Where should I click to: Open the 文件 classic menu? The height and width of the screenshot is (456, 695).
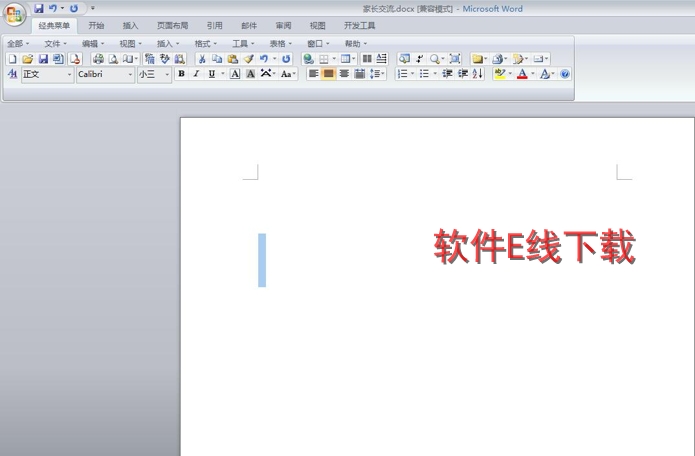55,44
